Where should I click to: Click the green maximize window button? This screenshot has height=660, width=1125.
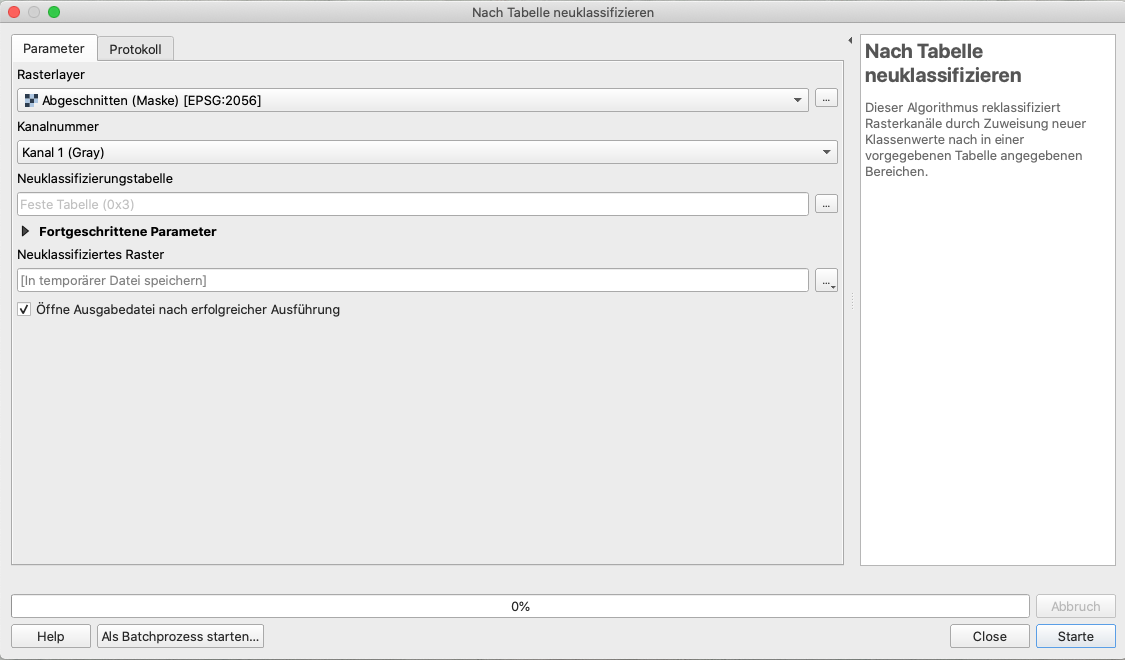[x=54, y=12]
